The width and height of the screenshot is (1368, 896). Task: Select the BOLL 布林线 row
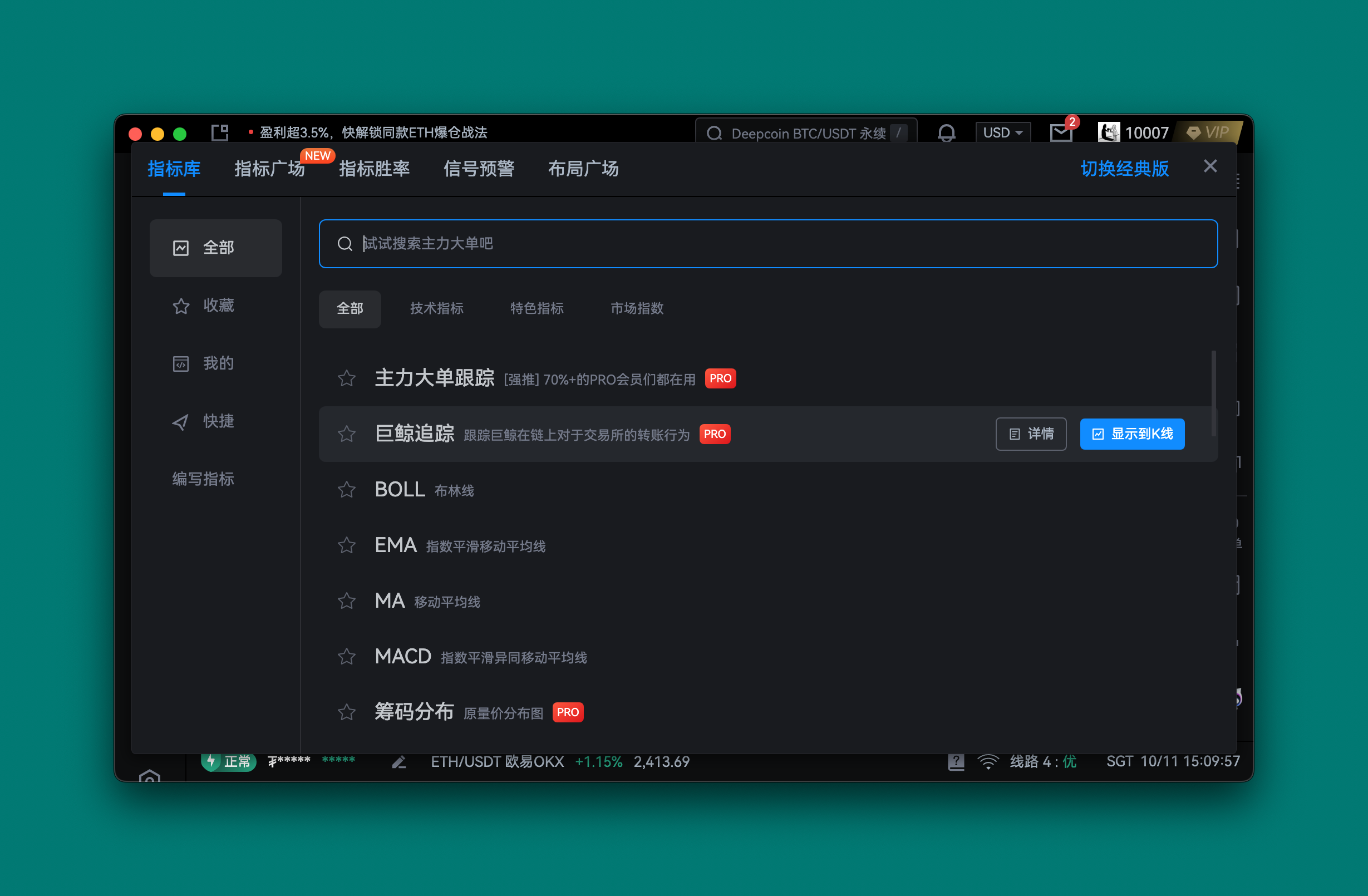[769, 490]
